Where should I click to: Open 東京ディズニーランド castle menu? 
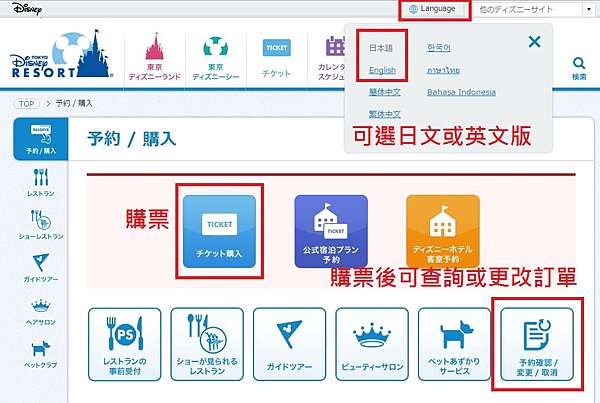coord(155,57)
